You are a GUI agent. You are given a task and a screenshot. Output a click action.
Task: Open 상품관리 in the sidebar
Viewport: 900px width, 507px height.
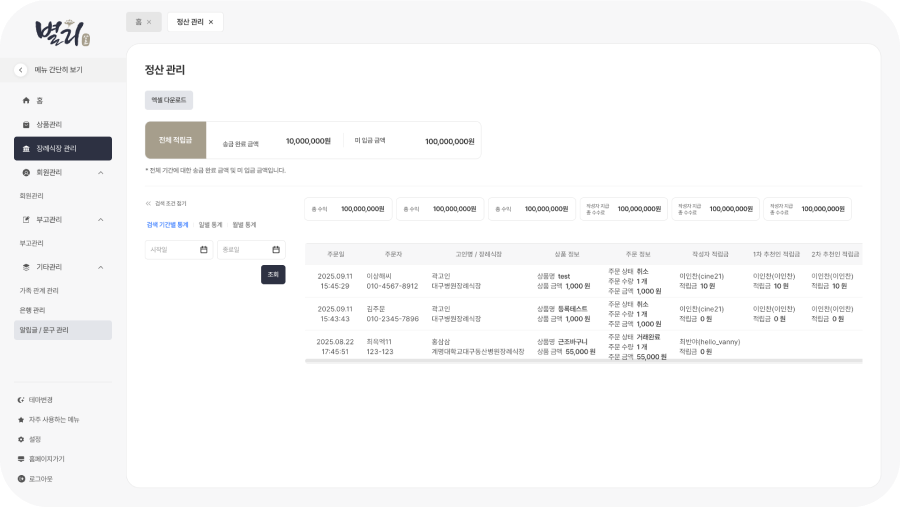[48, 125]
